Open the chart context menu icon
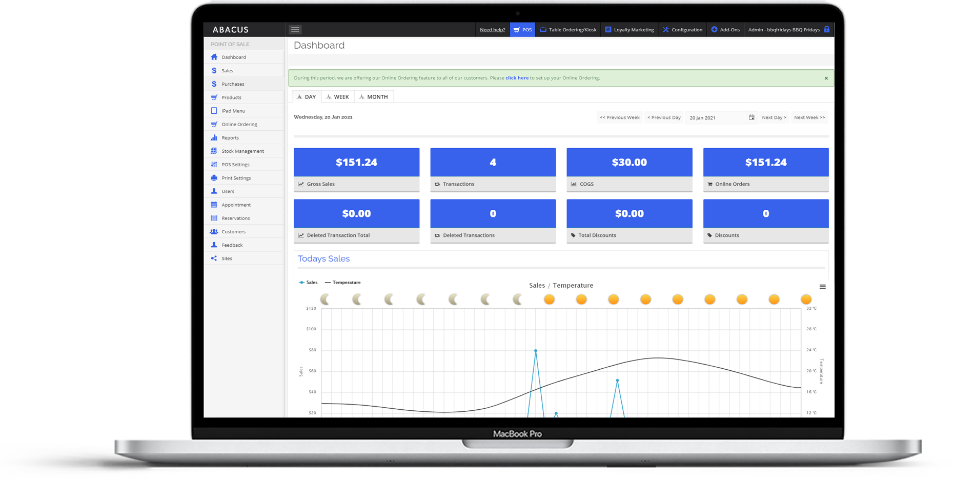This screenshot has height=480, width=956. (823, 286)
